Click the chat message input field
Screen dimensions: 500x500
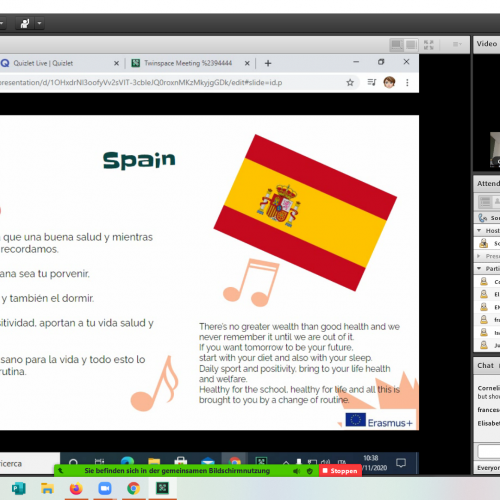coord(489,452)
